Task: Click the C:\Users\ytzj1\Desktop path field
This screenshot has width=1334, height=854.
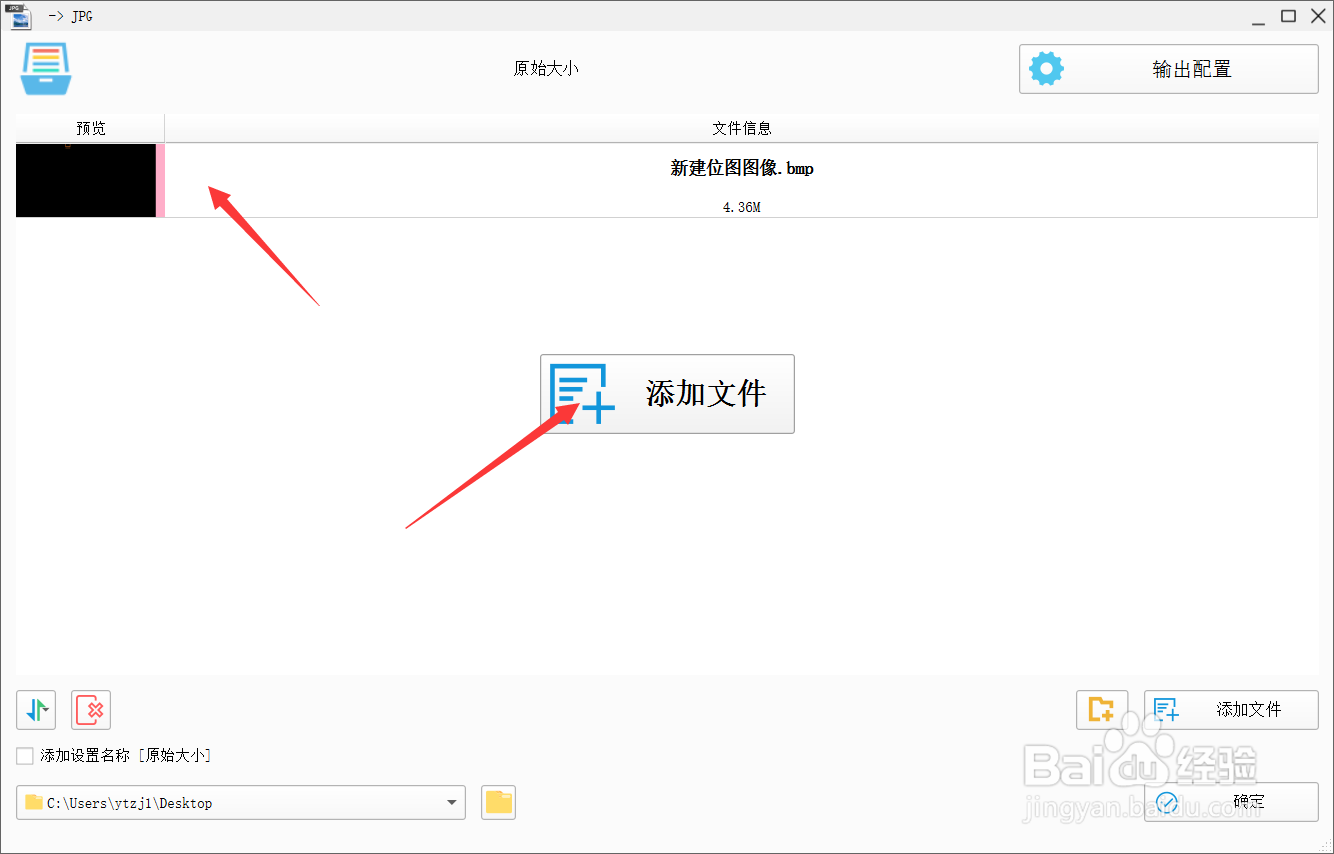Action: pyautogui.click(x=241, y=802)
